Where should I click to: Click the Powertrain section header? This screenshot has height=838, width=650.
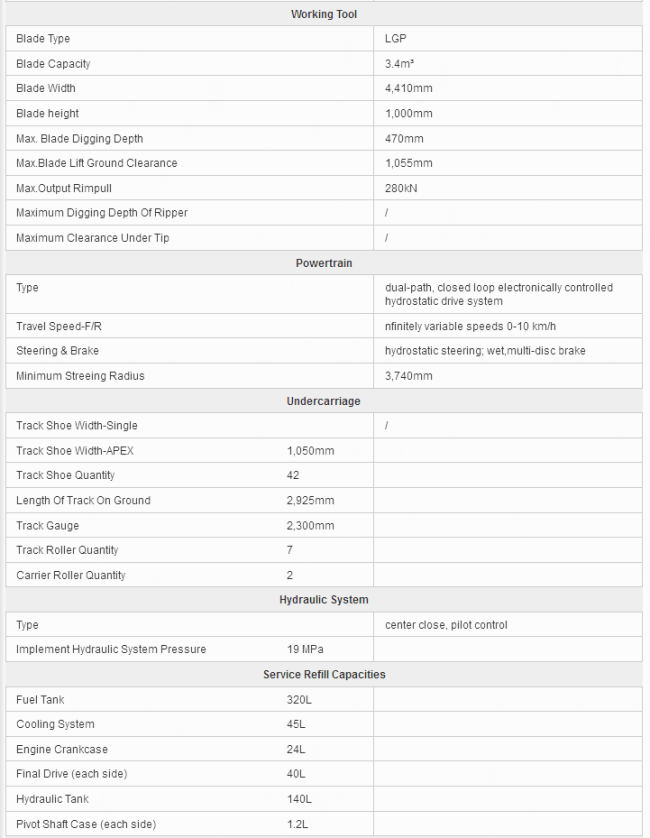323,263
